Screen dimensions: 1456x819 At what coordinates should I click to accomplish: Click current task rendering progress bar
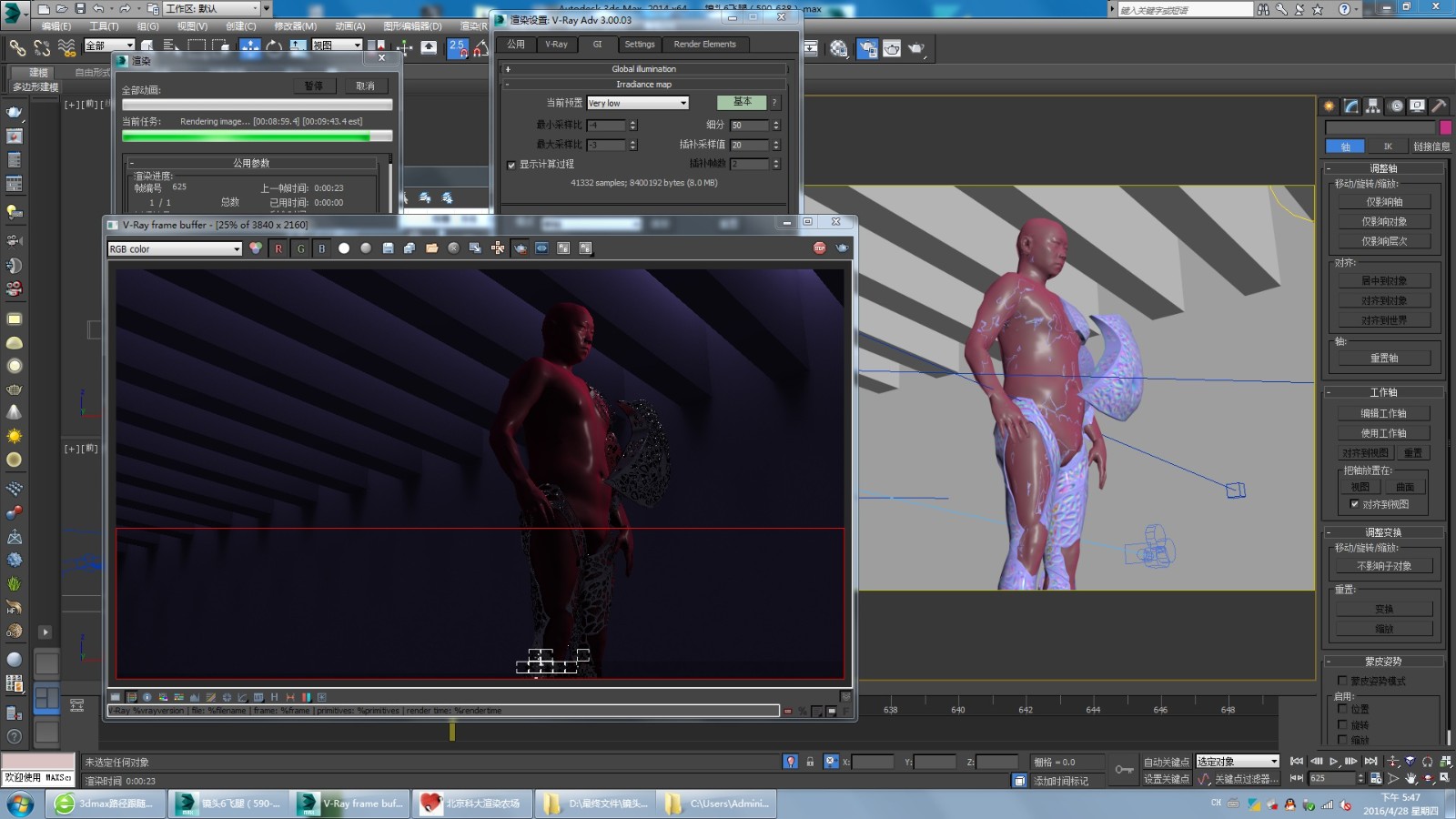tap(258, 136)
